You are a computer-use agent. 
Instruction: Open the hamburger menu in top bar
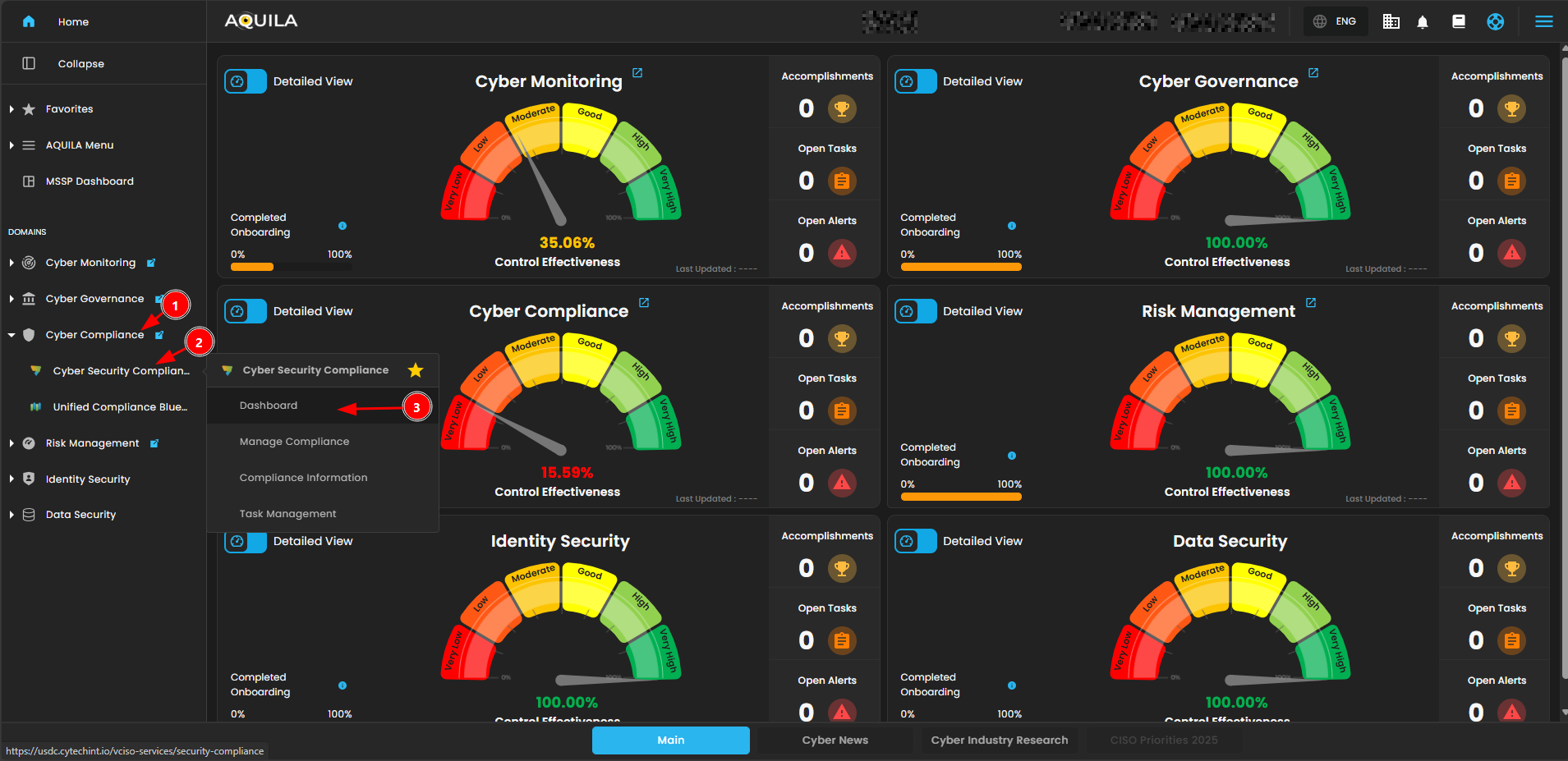pyautogui.click(x=1543, y=22)
